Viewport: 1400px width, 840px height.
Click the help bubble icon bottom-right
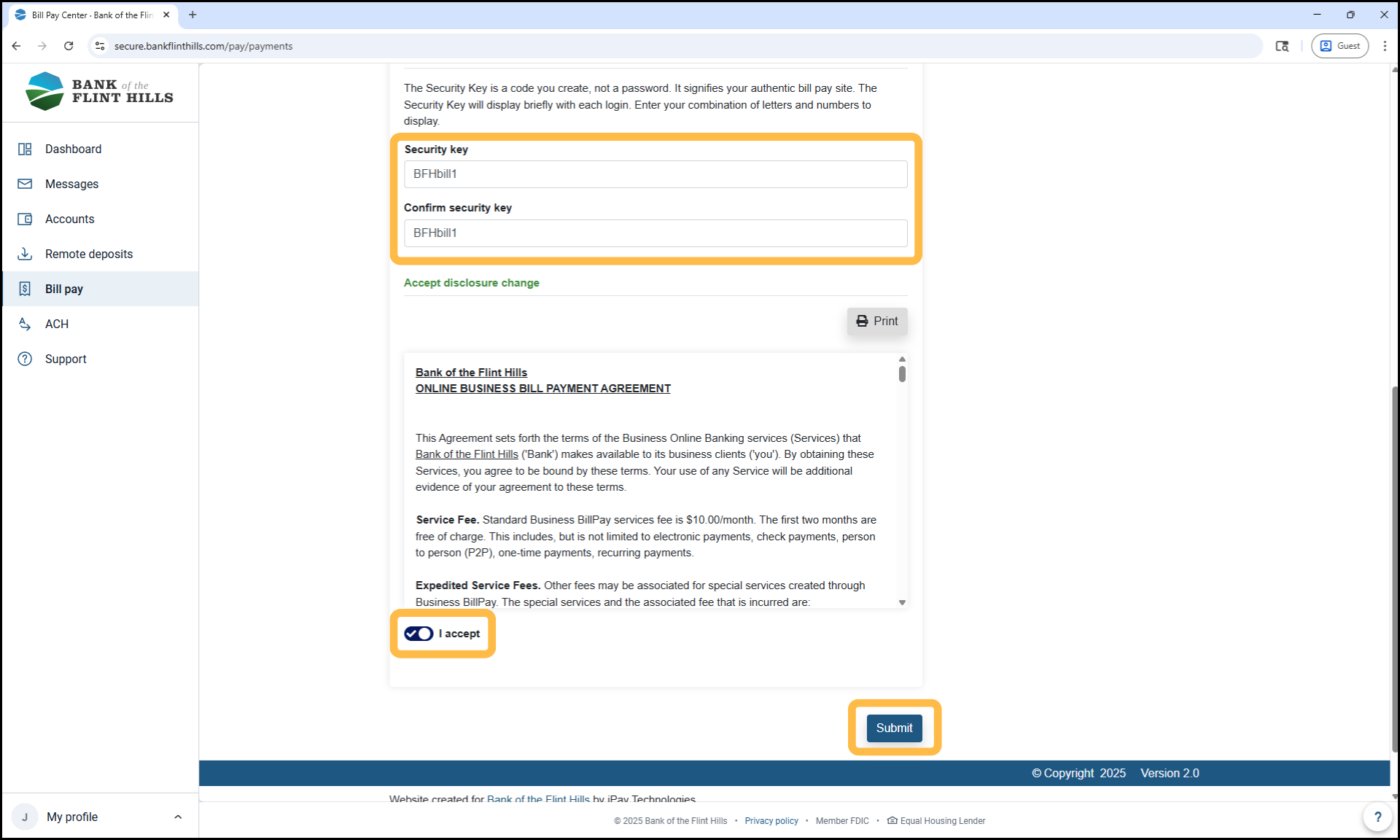point(1377,817)
